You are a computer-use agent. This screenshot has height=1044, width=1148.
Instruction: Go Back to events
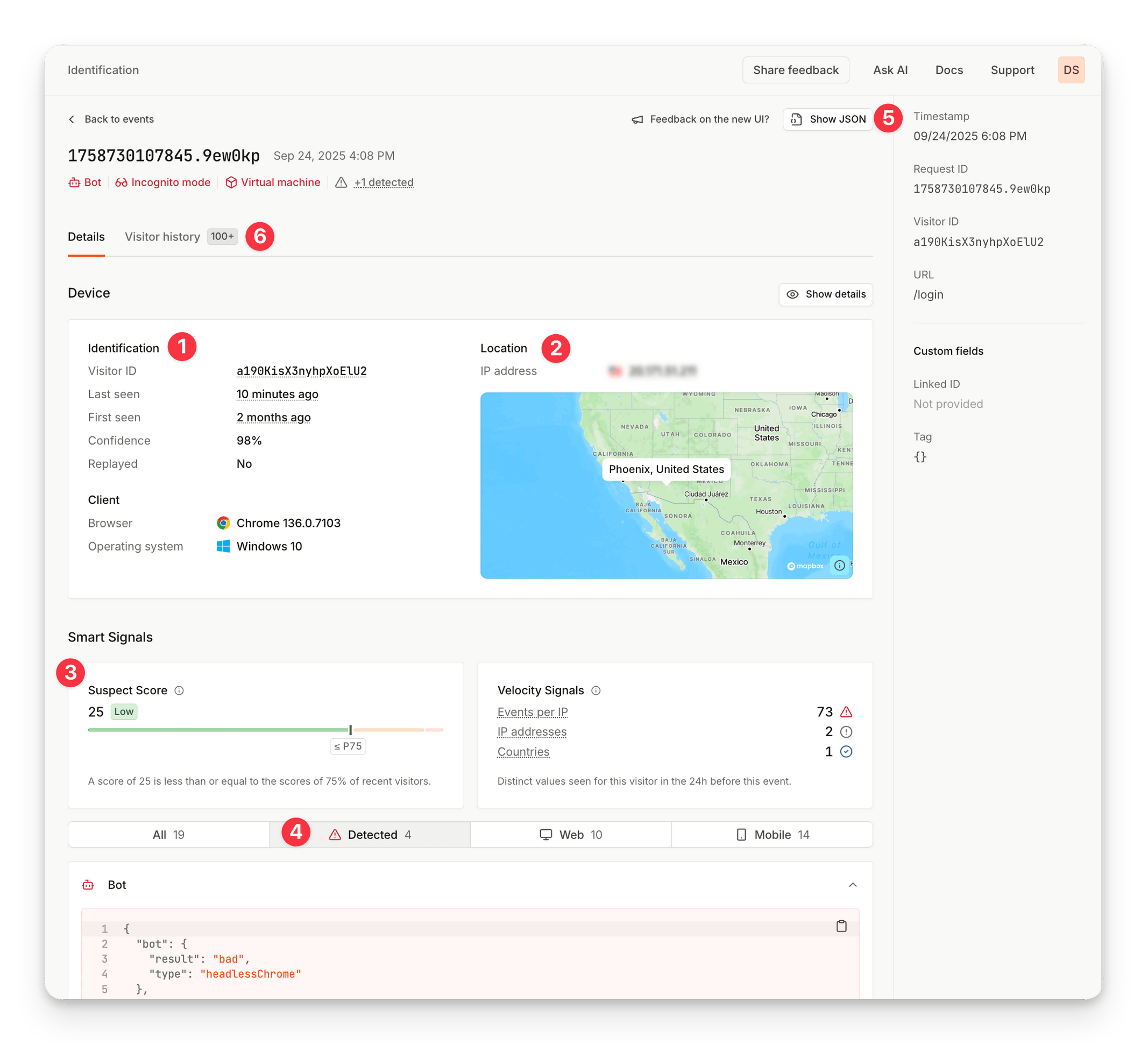click(111, 119)
